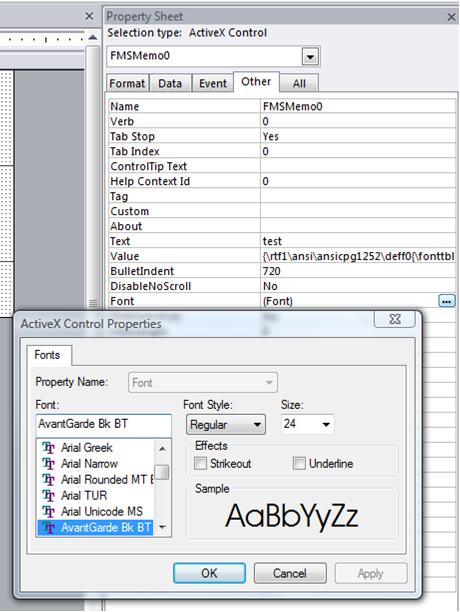Image resolution: width=460 pixels, height=612 pixels.
Task: Select Arial Rounded MT font
Action: [x=107, y=479]
